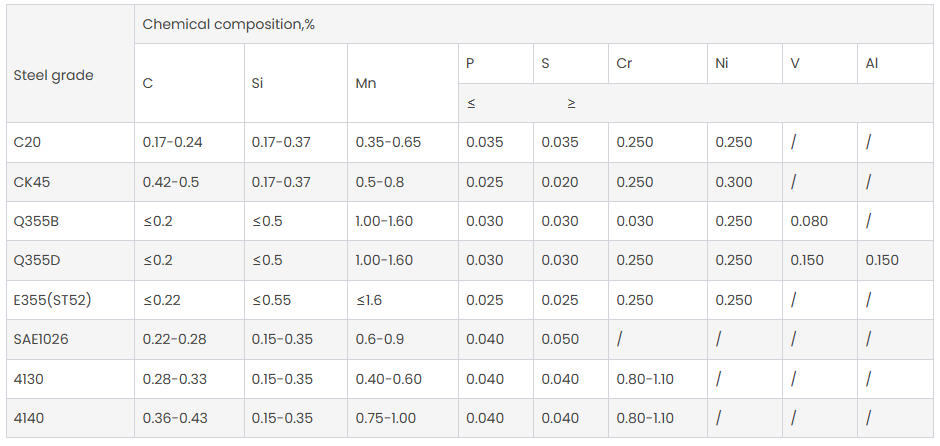Click the CK45 steel grade cell

coord(31,182)
